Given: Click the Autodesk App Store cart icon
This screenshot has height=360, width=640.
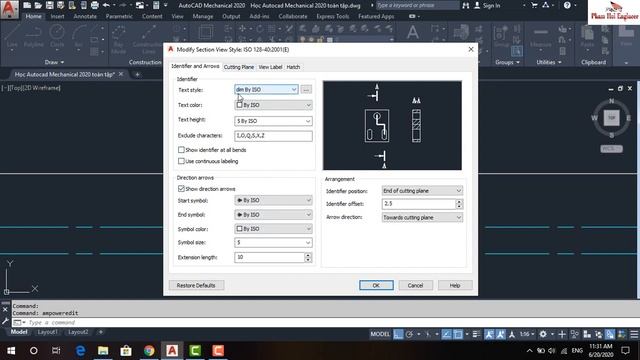Looking at the screenshot, I should (534, 5).
